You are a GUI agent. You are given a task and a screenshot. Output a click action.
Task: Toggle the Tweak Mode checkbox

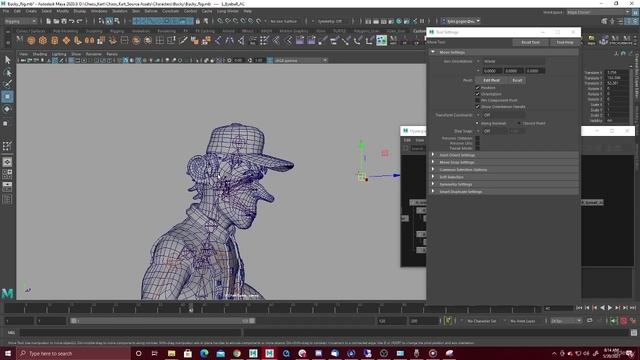click(x=478, y=148)
